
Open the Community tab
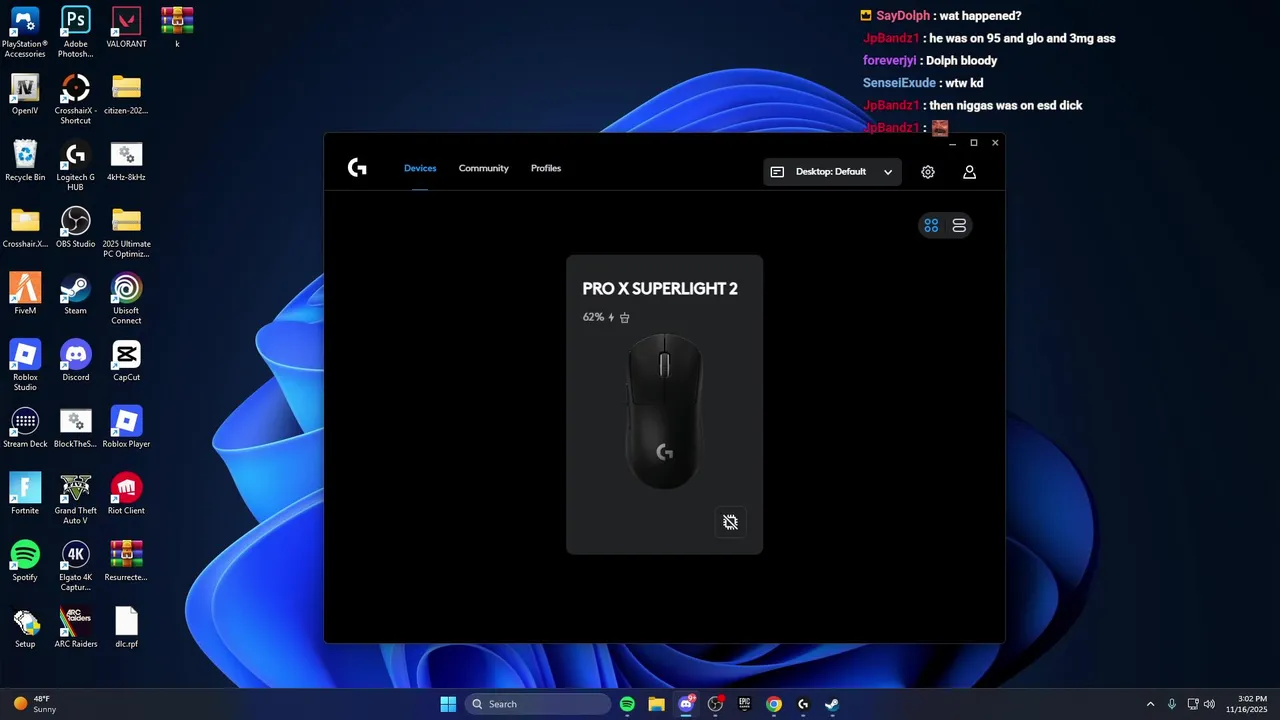[x=484, y=168]
